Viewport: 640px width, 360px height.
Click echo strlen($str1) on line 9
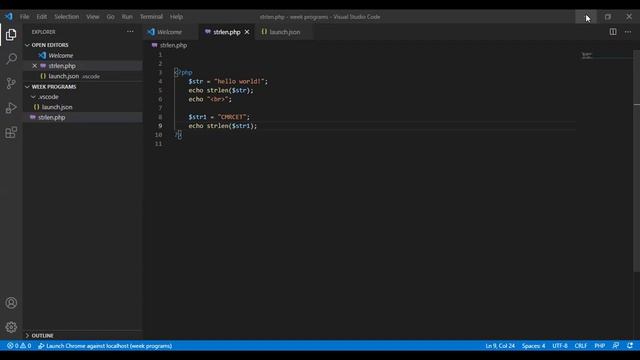(x=222, y=126)
